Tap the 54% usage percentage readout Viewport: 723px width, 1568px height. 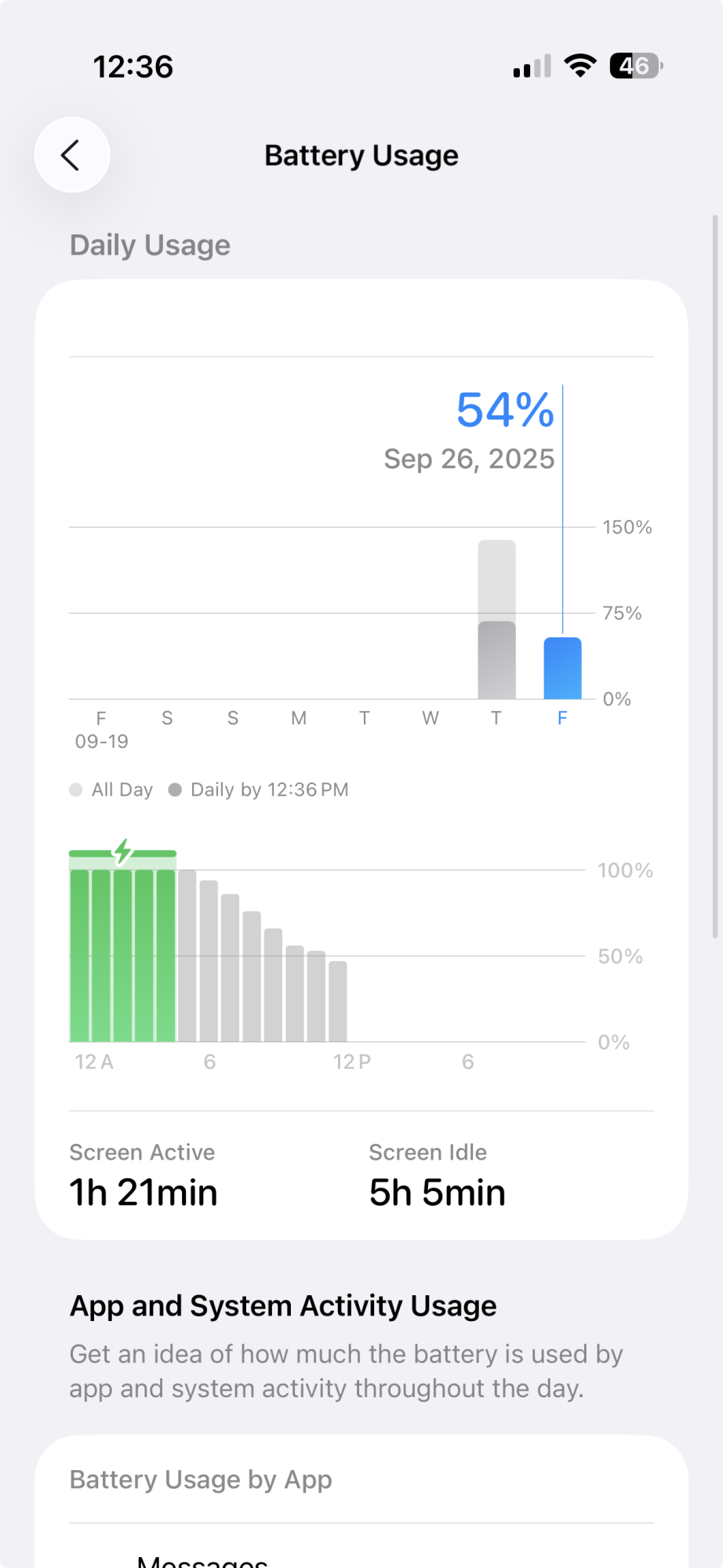505,410
